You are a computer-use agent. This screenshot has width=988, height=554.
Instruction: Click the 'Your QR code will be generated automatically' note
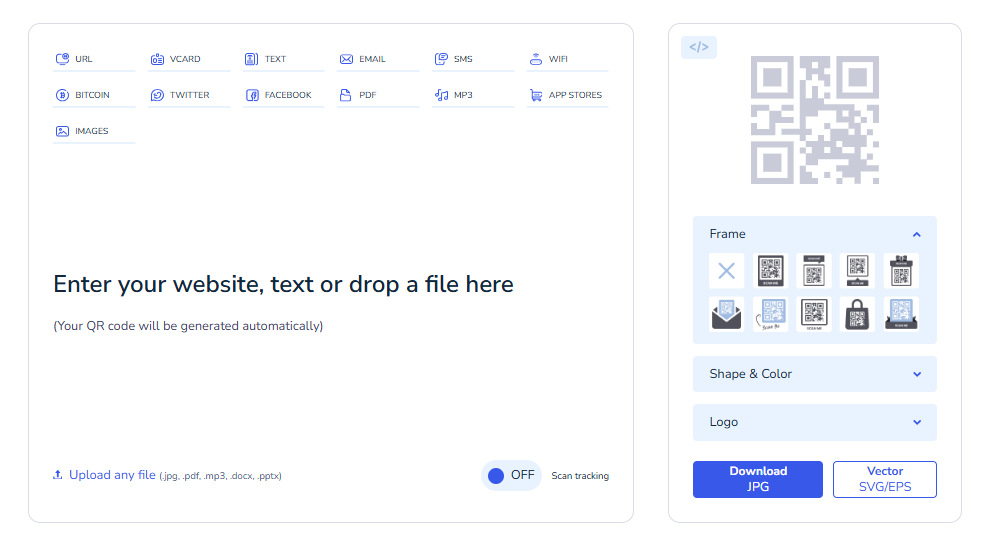coord(188,326)
